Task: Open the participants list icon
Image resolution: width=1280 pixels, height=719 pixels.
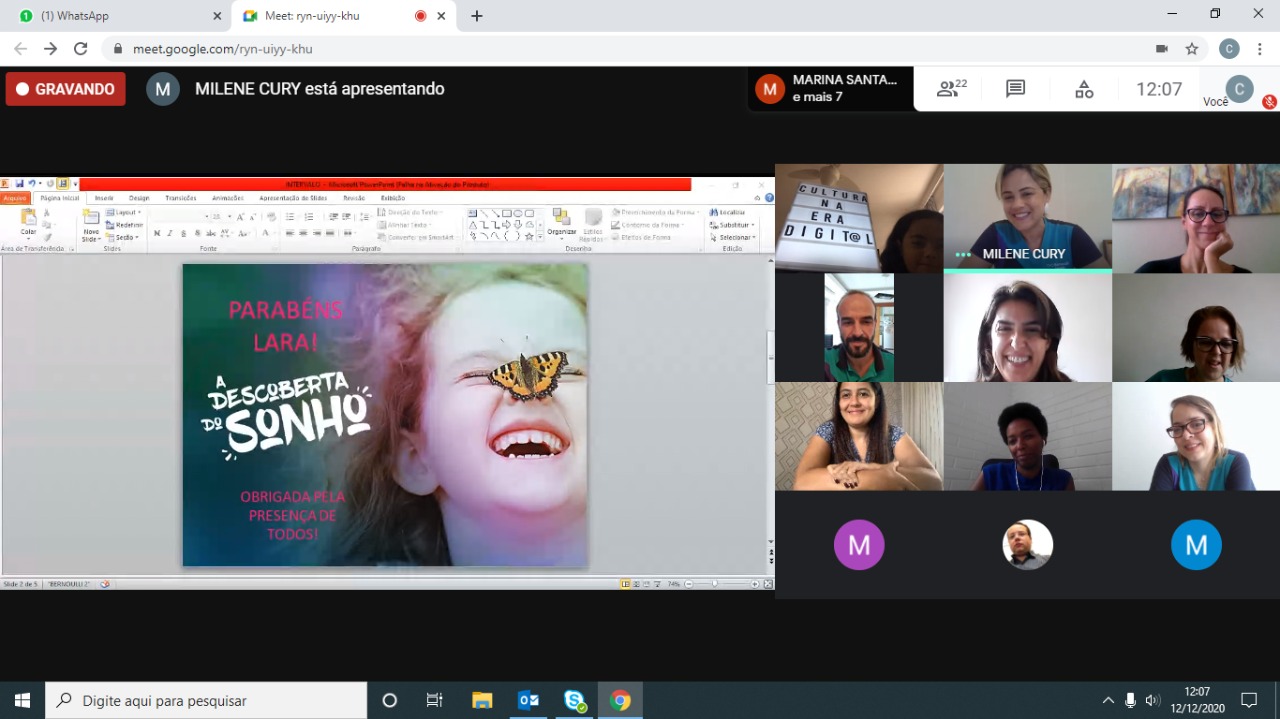Action: tap(950, 89)
